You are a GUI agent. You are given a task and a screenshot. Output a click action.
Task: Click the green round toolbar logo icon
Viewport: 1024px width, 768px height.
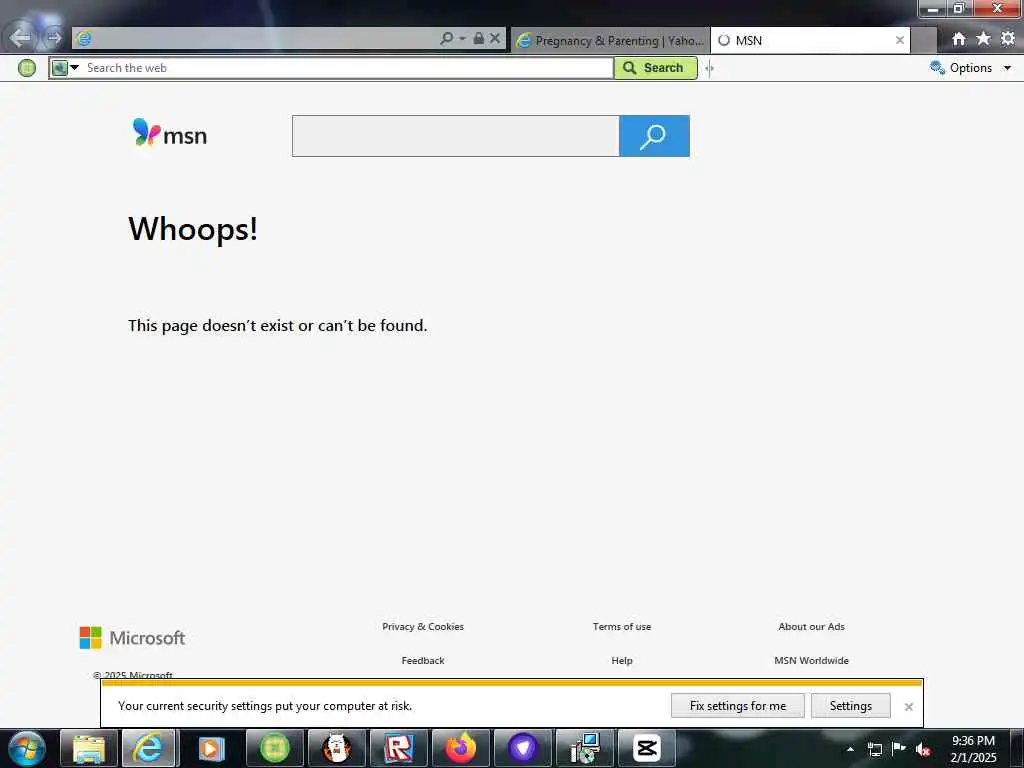pos(27,68)
